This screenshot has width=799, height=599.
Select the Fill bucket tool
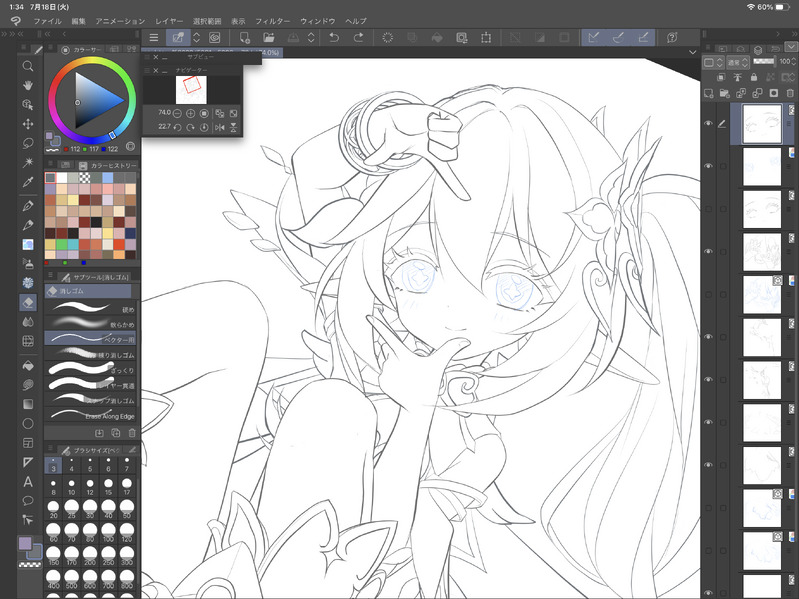pos(28,366)
